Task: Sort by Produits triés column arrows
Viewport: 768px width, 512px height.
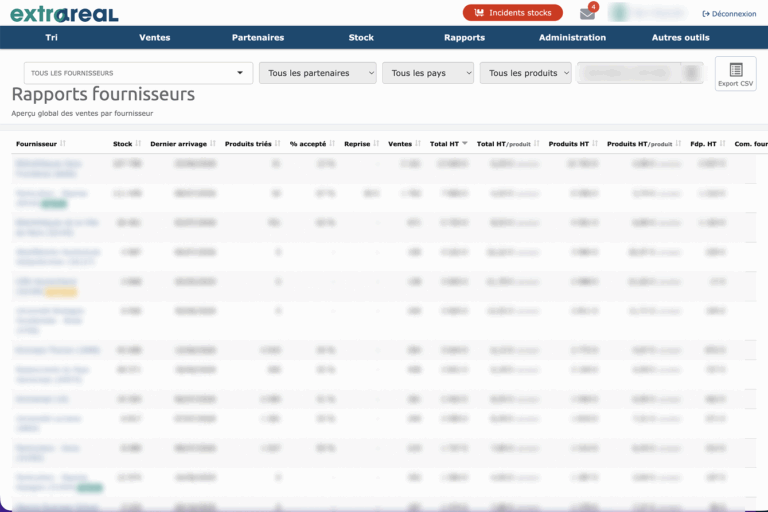Action: pos(278,144)
